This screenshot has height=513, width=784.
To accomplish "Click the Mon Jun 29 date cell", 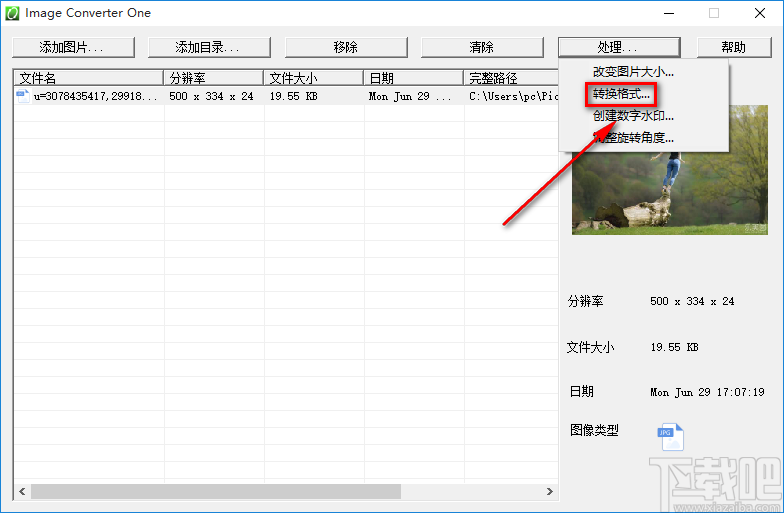I will pyautogui.click(x=410, y=96).
